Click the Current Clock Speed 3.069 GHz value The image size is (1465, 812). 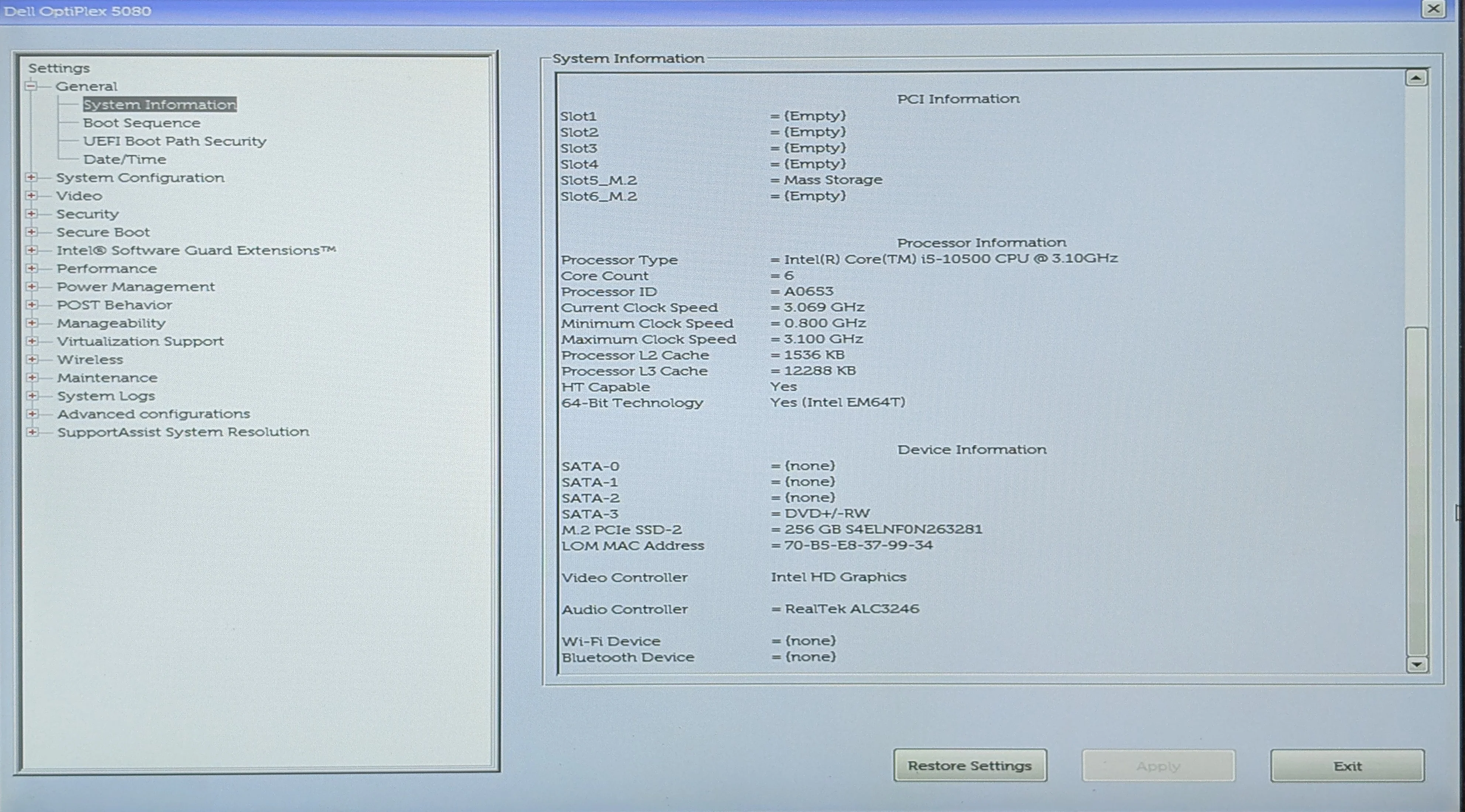pyautogui.click(x=824, y=307)
